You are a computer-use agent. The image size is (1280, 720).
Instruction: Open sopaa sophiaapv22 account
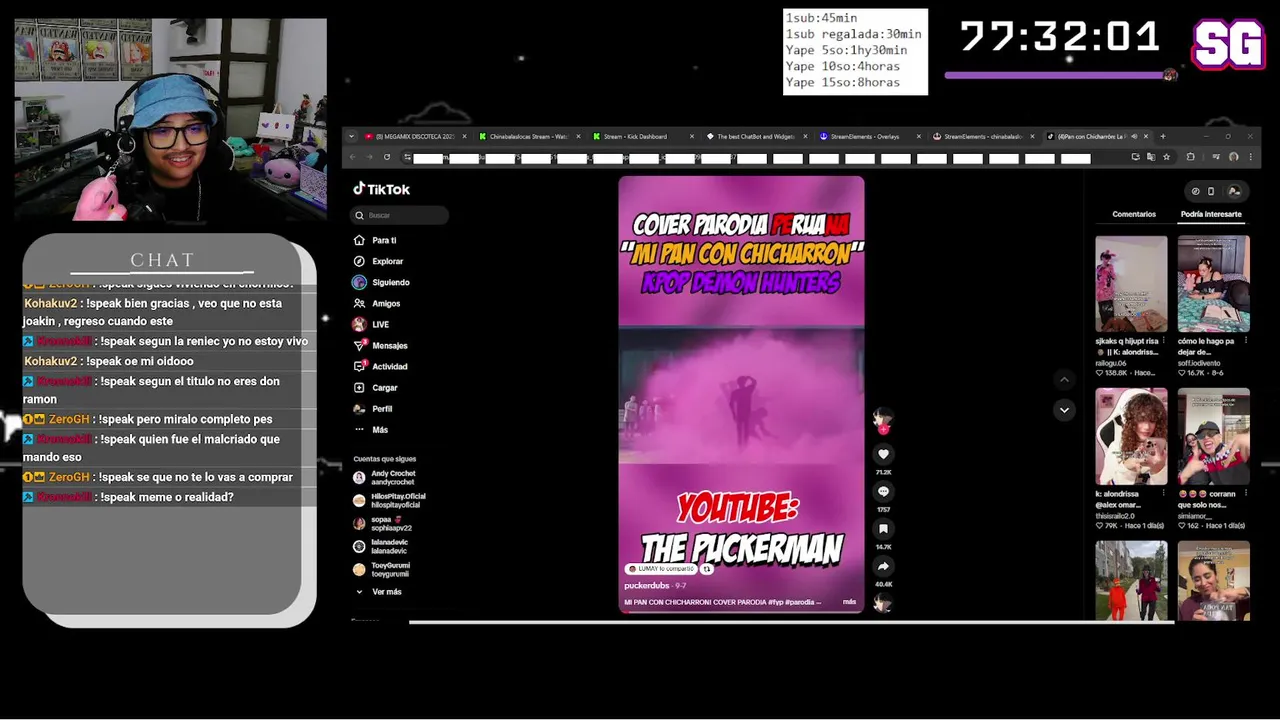(x=383, y=523)
